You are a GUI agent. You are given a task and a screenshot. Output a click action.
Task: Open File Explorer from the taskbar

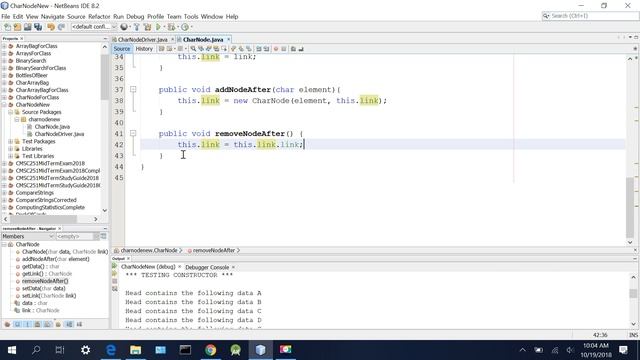(136, 350)
